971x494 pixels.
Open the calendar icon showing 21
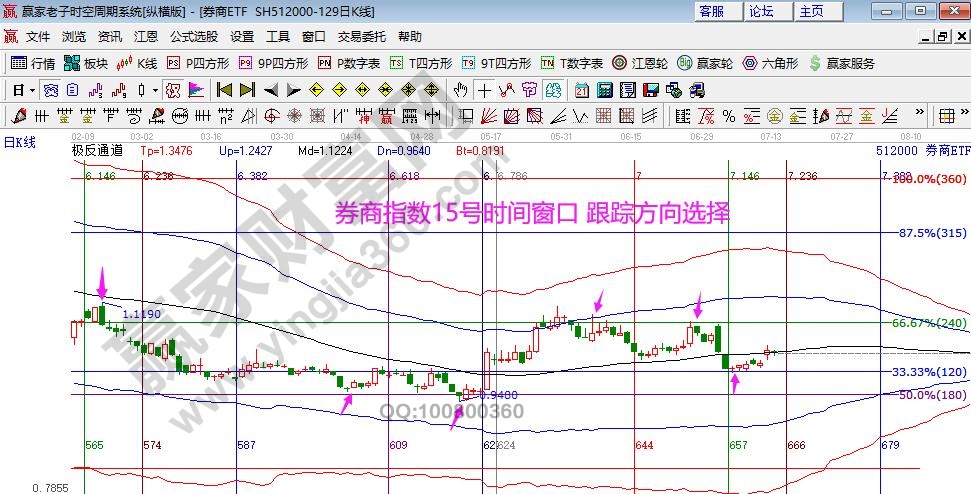(581, 91)
